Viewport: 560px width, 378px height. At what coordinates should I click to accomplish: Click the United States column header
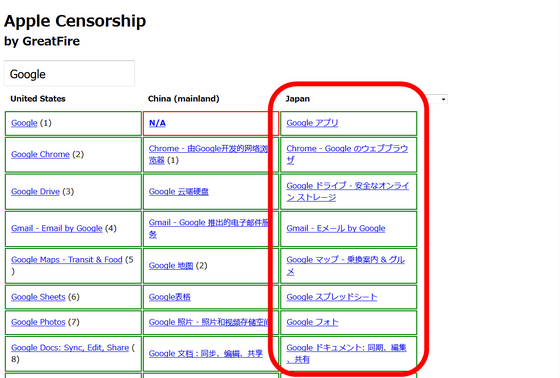38,99
